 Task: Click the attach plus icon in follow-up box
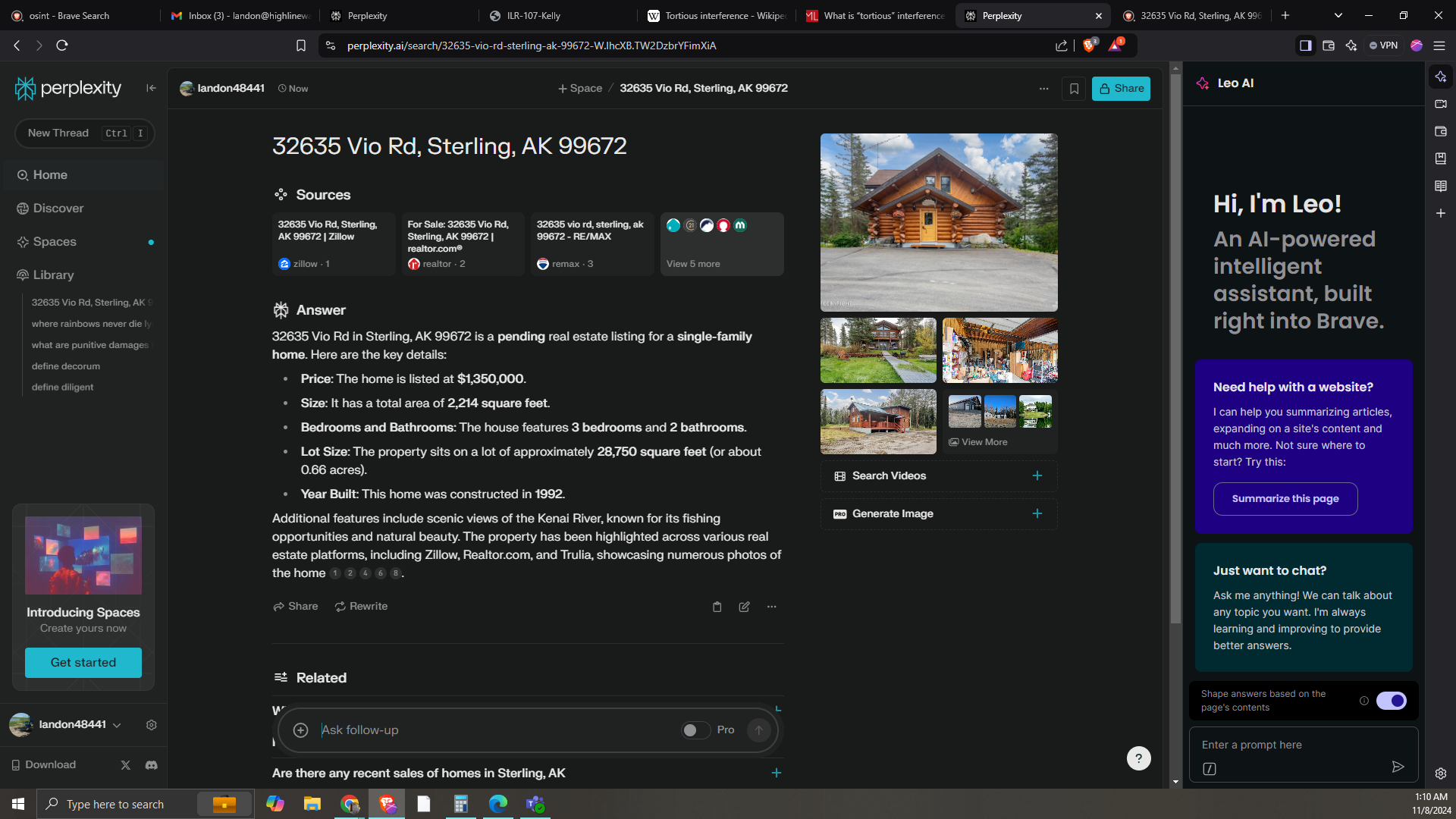pos(300,730)
